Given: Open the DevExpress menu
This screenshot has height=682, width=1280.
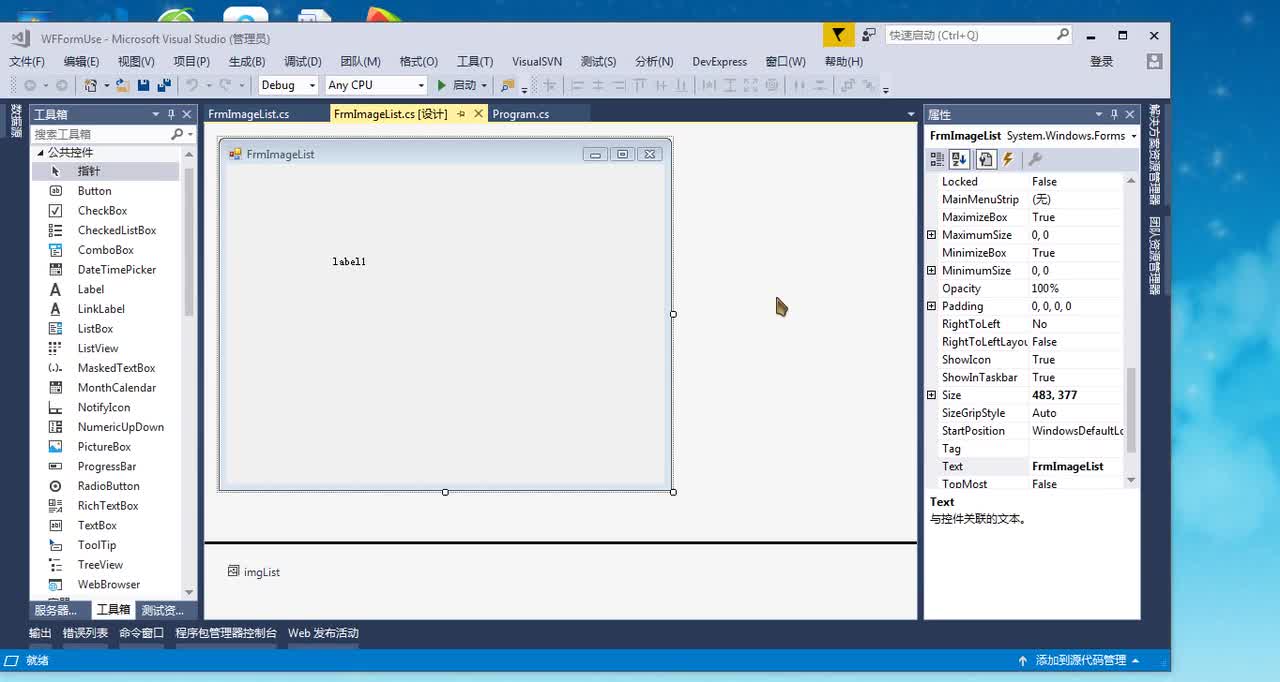Looking at the screenshot, I should pyautogui.click(x=719, y=62).
